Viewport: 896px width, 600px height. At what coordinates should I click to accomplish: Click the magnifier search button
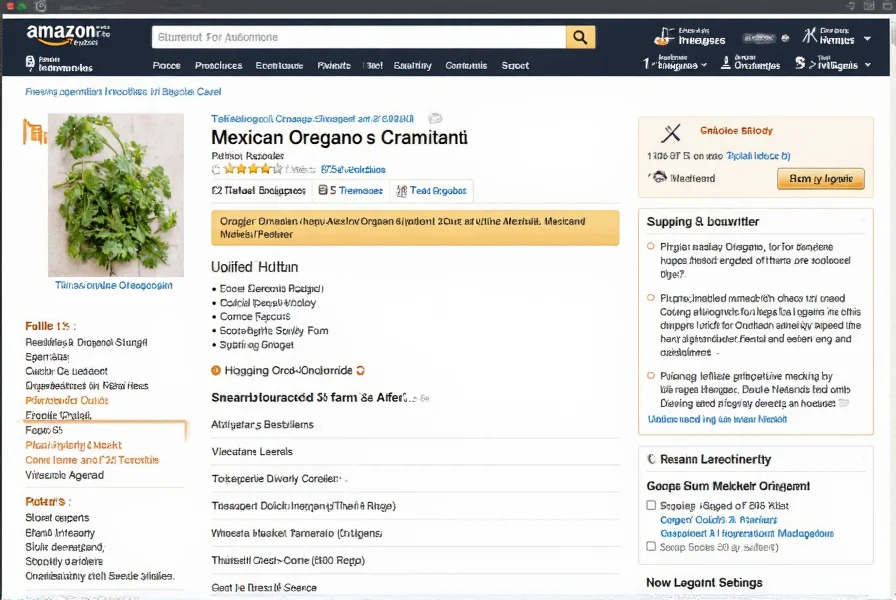pos(580,37)
